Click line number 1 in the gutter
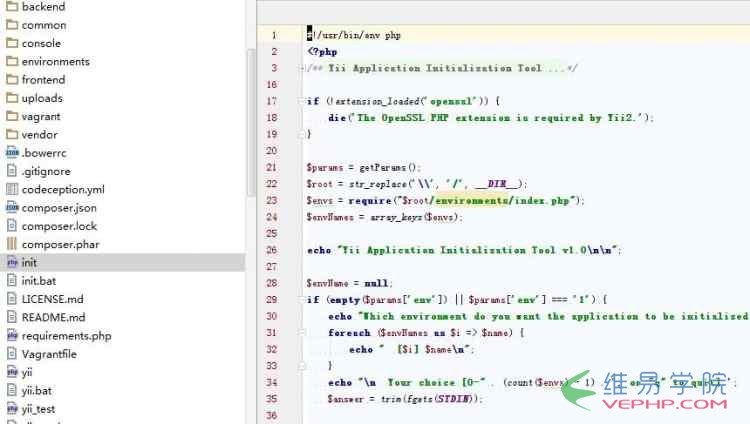Image resolution: width=750 pixels, height=424 pixels. click(x=274, y=35)
